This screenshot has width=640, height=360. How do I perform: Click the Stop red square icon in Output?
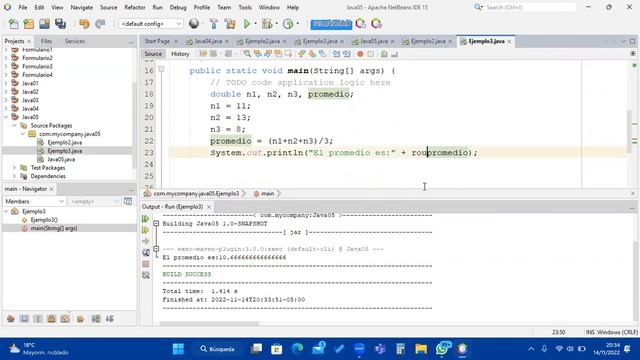coord(146,264)
